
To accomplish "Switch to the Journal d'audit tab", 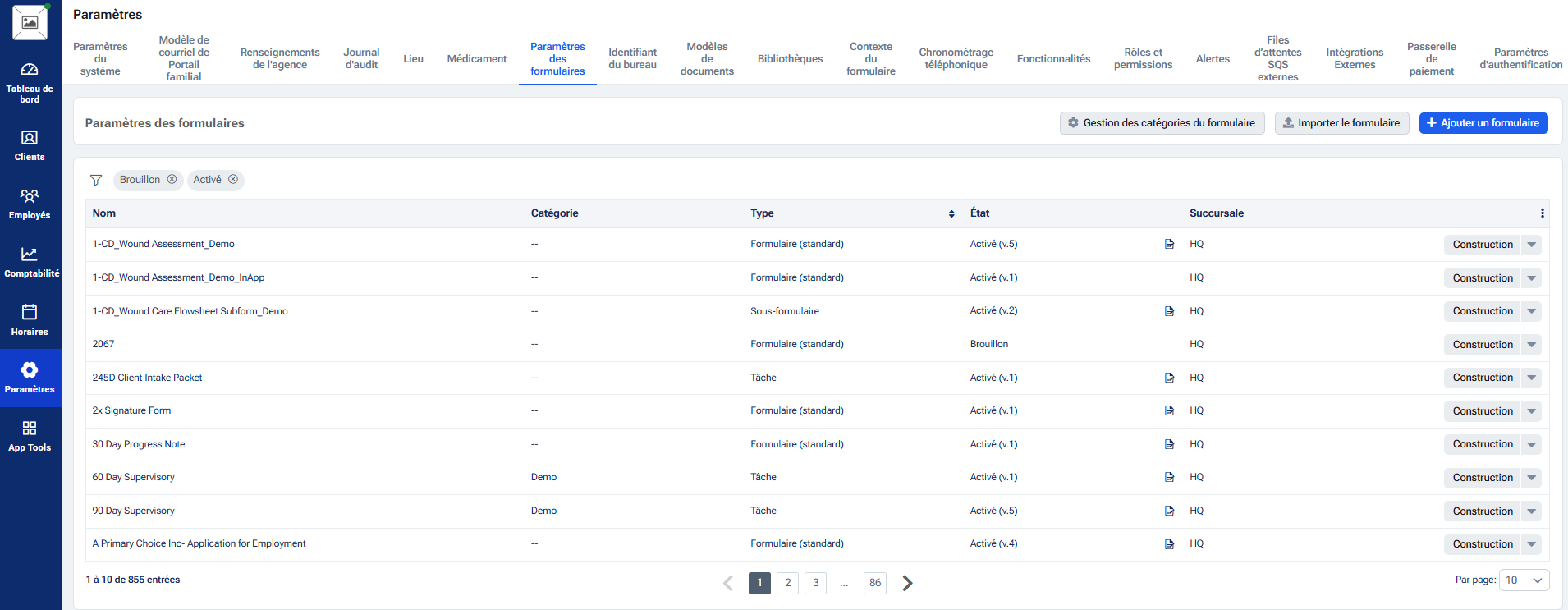I will click(361, 58).
